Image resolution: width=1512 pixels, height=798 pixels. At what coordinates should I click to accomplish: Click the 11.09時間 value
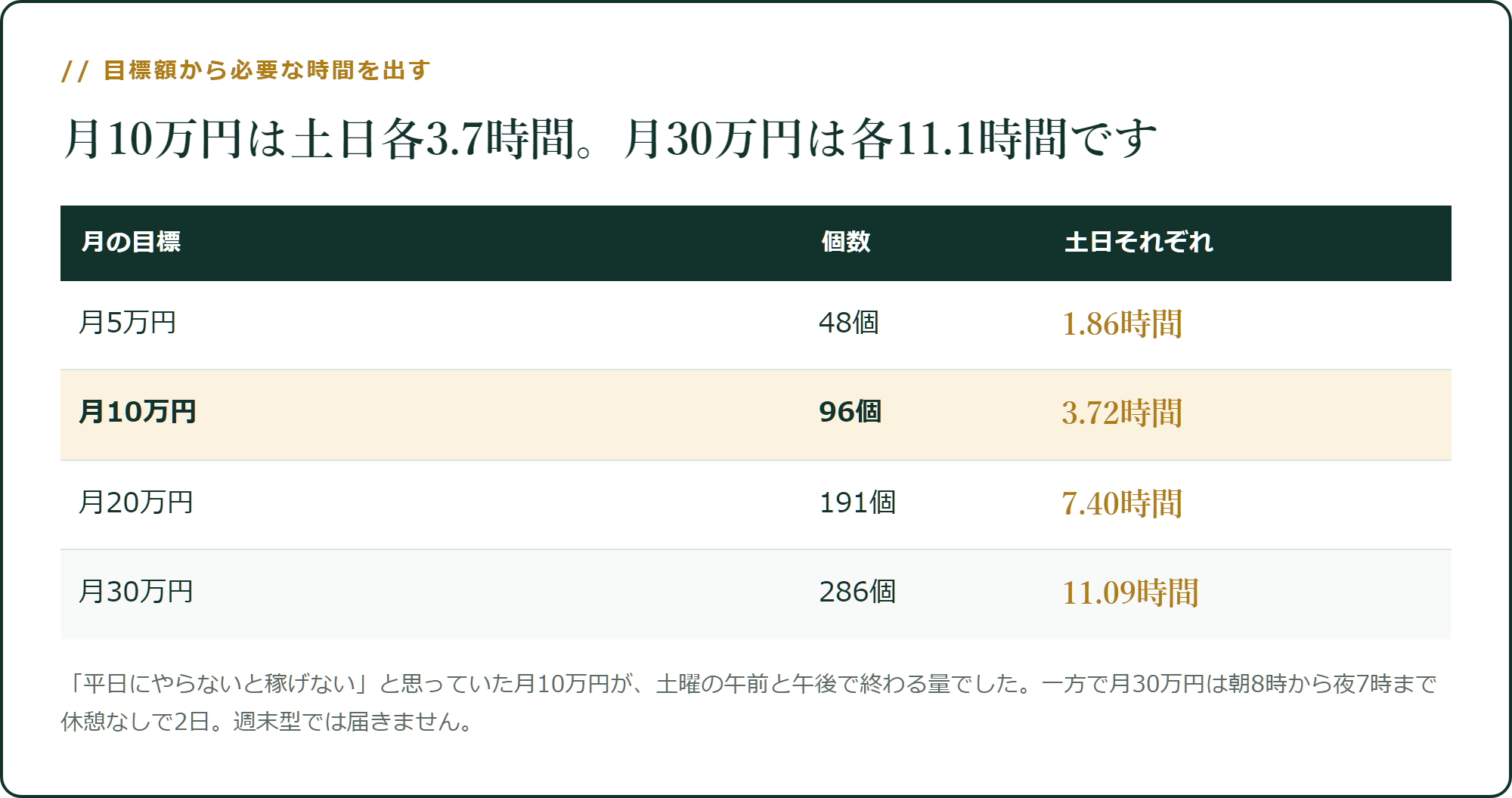[1130, 593]
